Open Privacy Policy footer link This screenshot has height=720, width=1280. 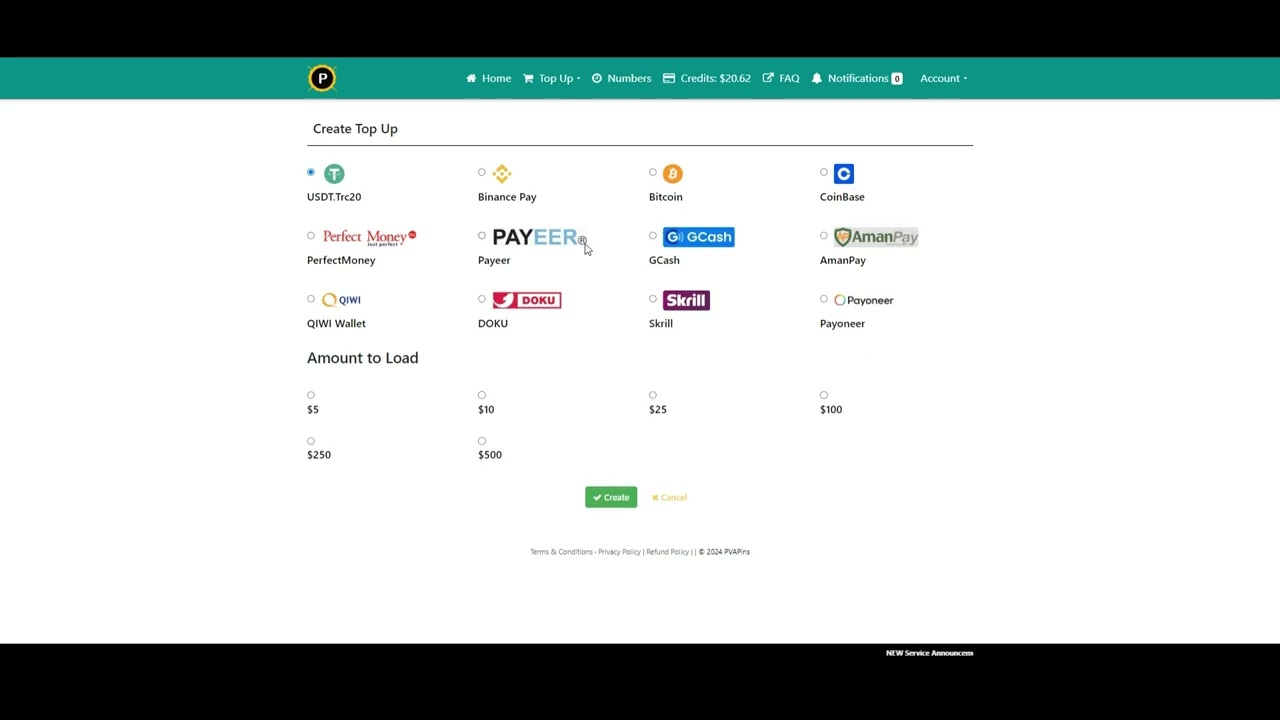tap(619, 552)
